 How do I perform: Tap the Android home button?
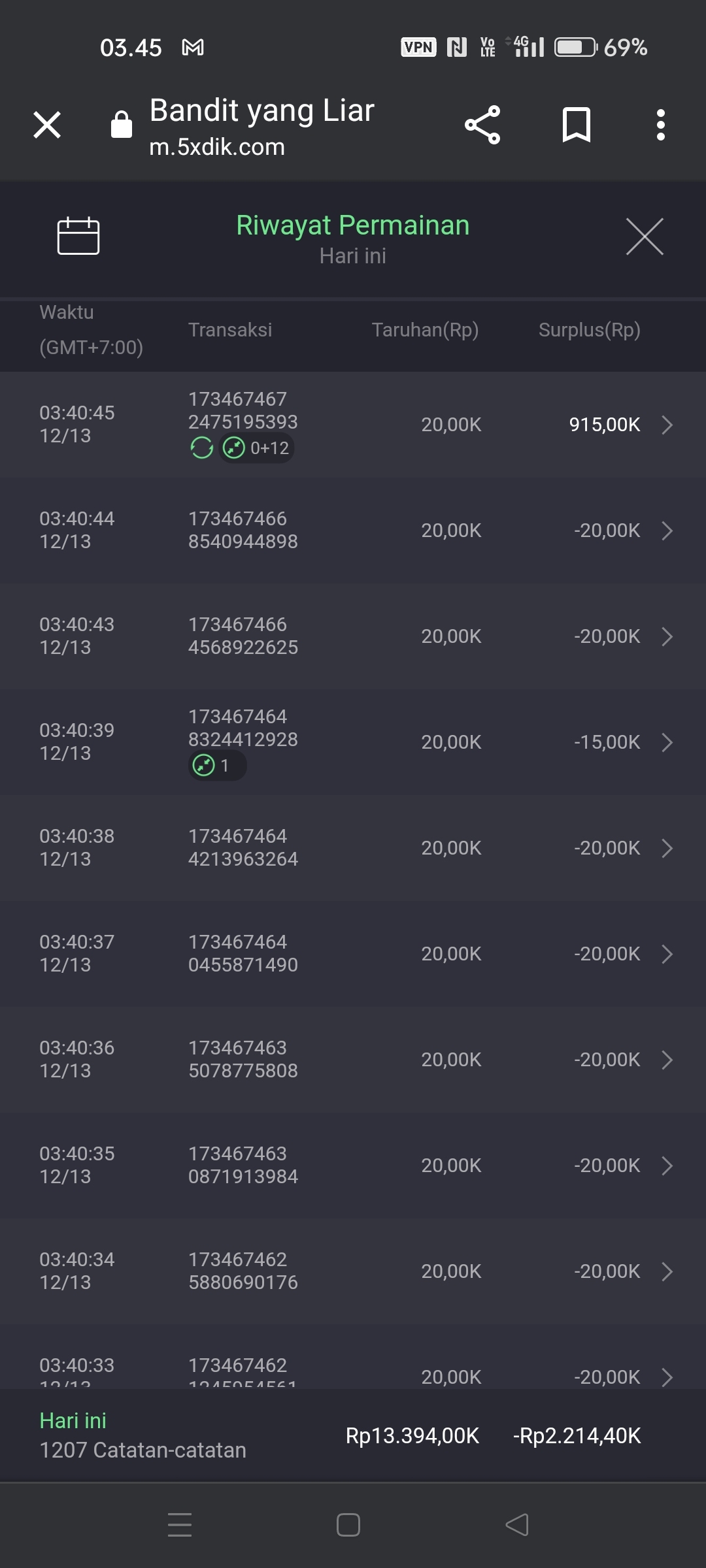pyautogui.click(x=348, y=1525)
